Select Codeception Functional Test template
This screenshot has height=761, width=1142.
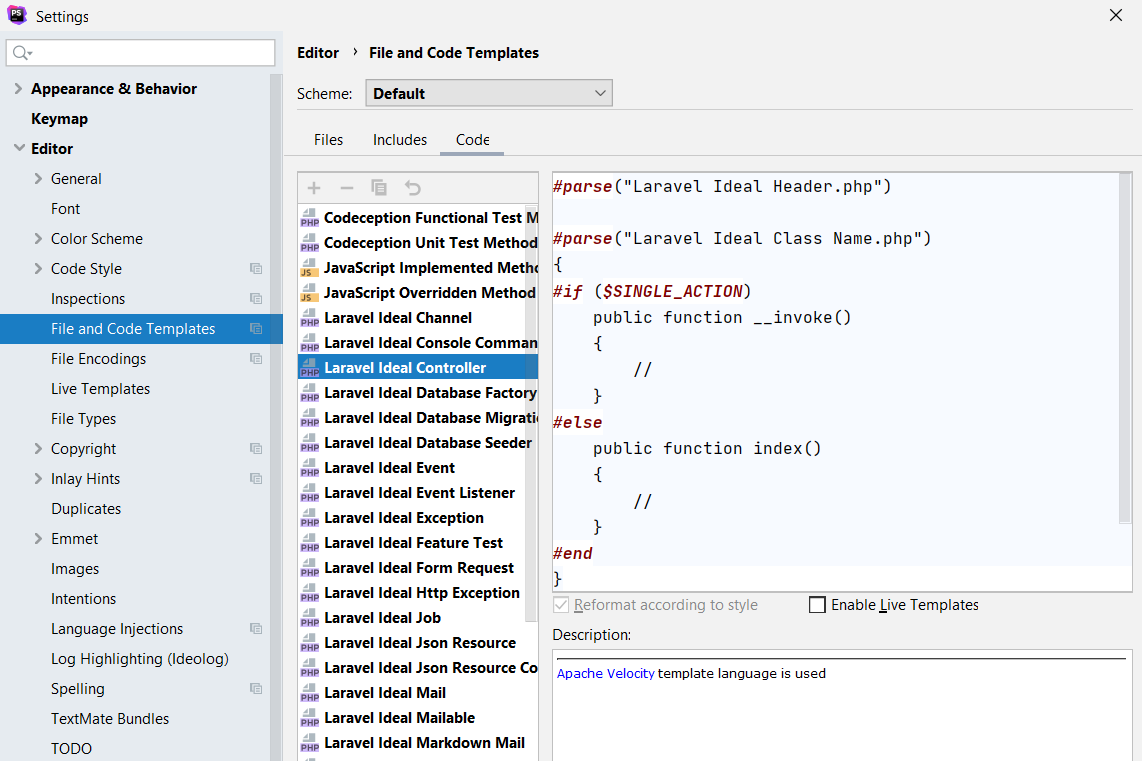click(418, 218)
